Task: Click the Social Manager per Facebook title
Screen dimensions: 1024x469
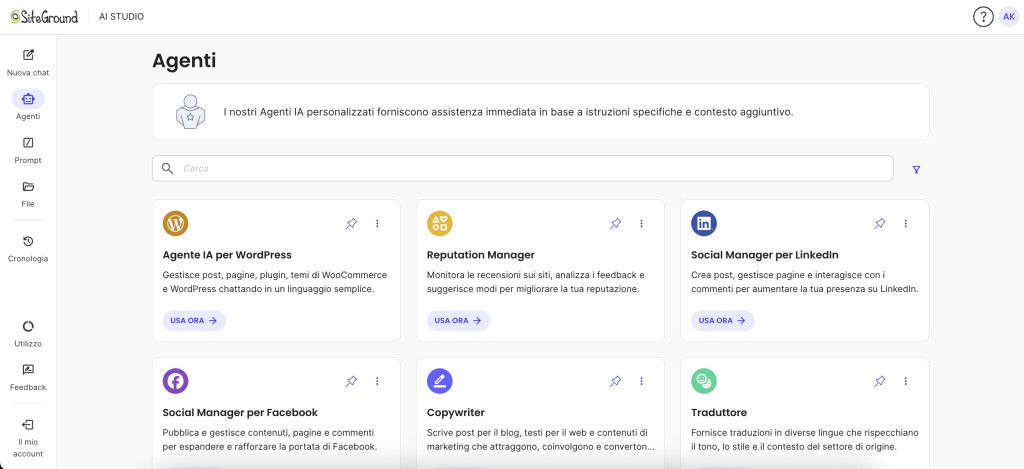Action: [240, 413]
